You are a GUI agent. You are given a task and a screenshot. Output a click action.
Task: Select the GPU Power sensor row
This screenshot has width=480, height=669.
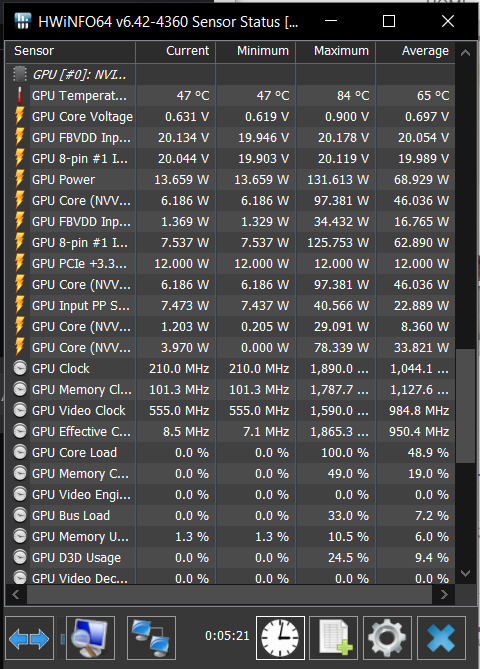coord(230,179)
